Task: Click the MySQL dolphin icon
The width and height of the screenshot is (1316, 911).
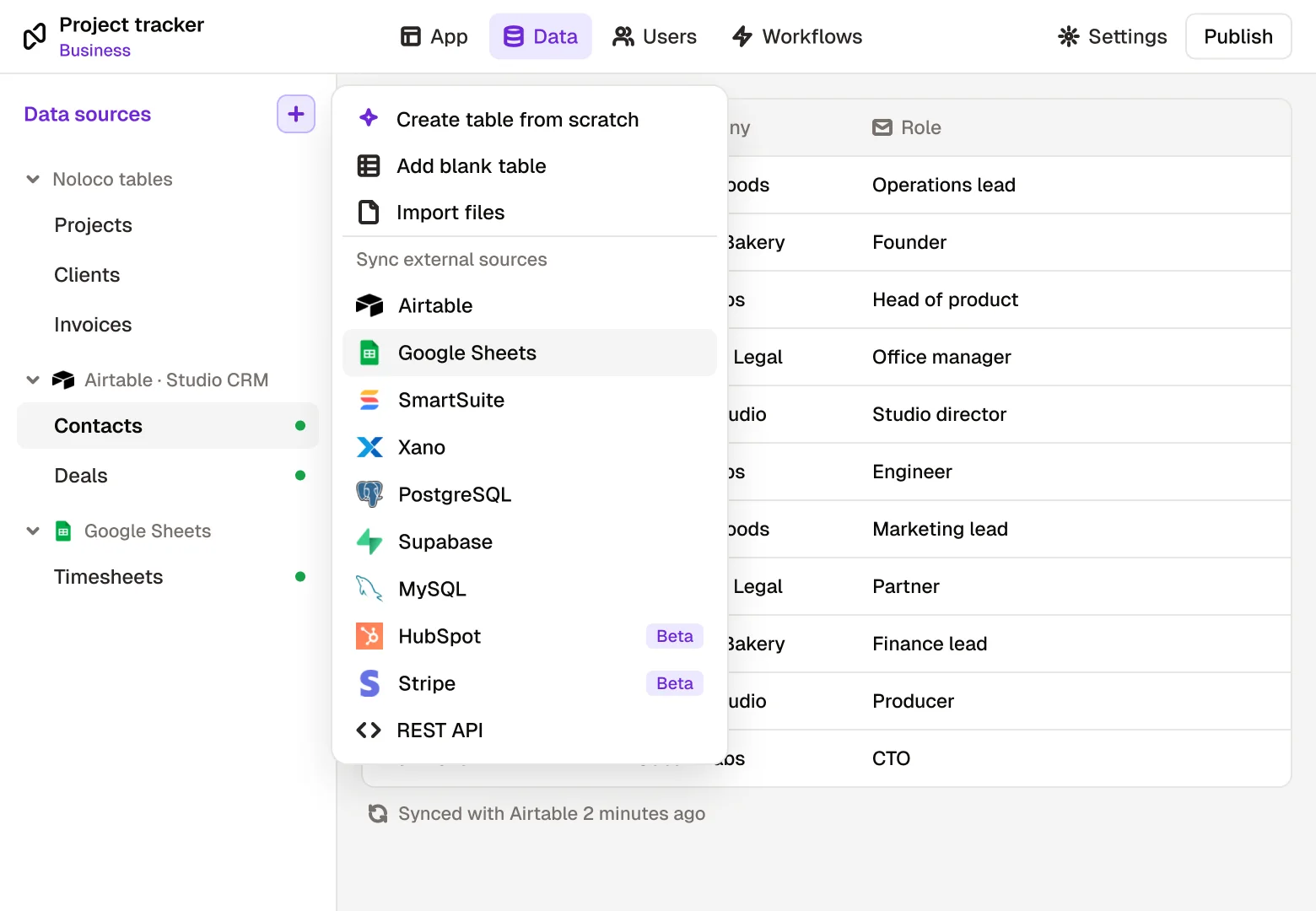Action: [x=369, y=589]
